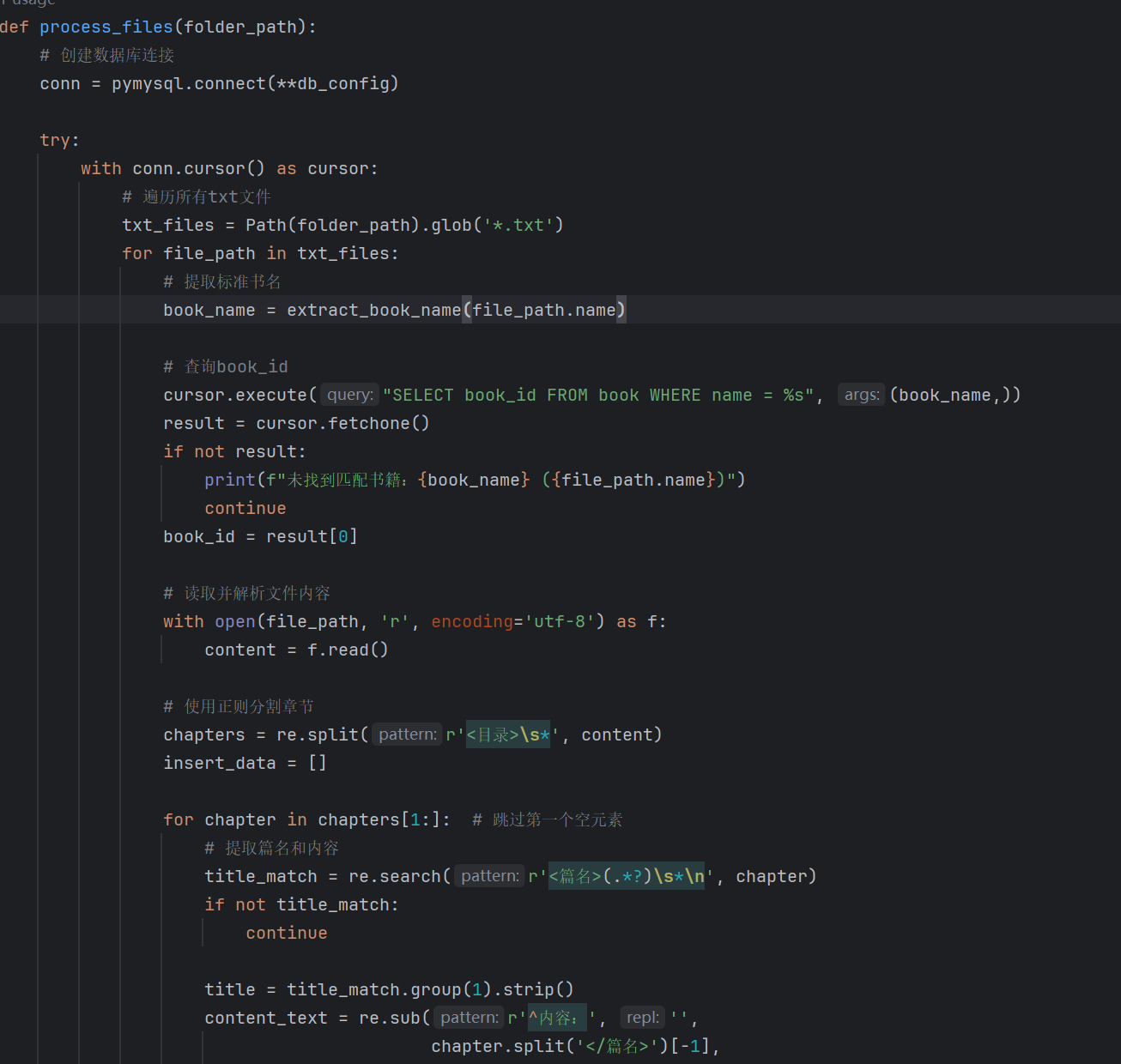Click the comment '读取并解析文件内容'
This screenshot has height=1064, width=1121.
[247, 593]
